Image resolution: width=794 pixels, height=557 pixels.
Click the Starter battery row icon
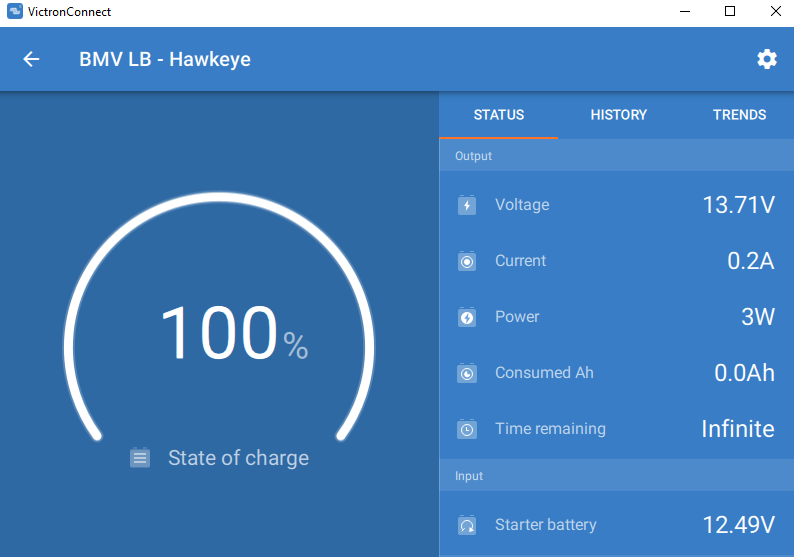tap(467, 525)
